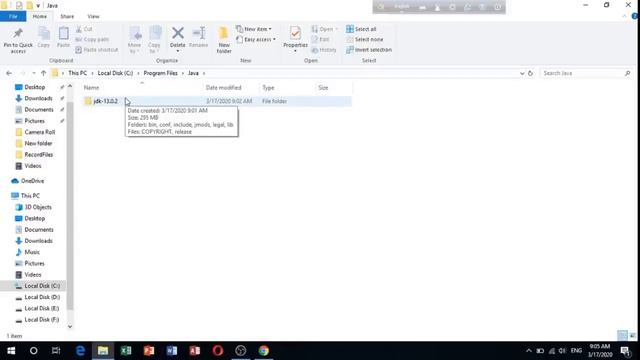Click Copy path in Clipboard group
Viewport: 640px width, 360px height.
point(92,39)
